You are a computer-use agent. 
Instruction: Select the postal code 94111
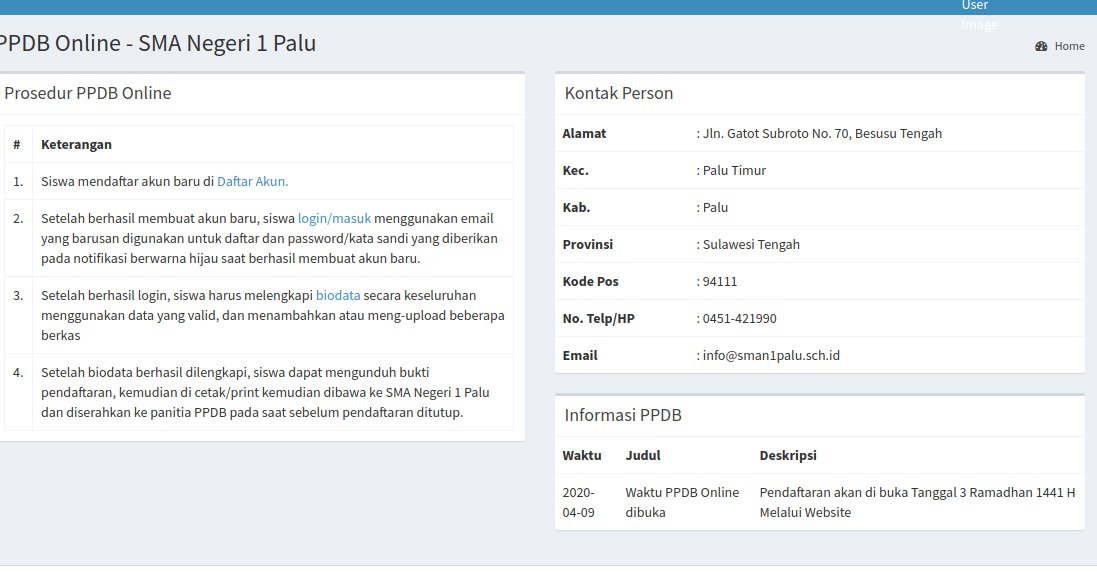click(720, 282)
